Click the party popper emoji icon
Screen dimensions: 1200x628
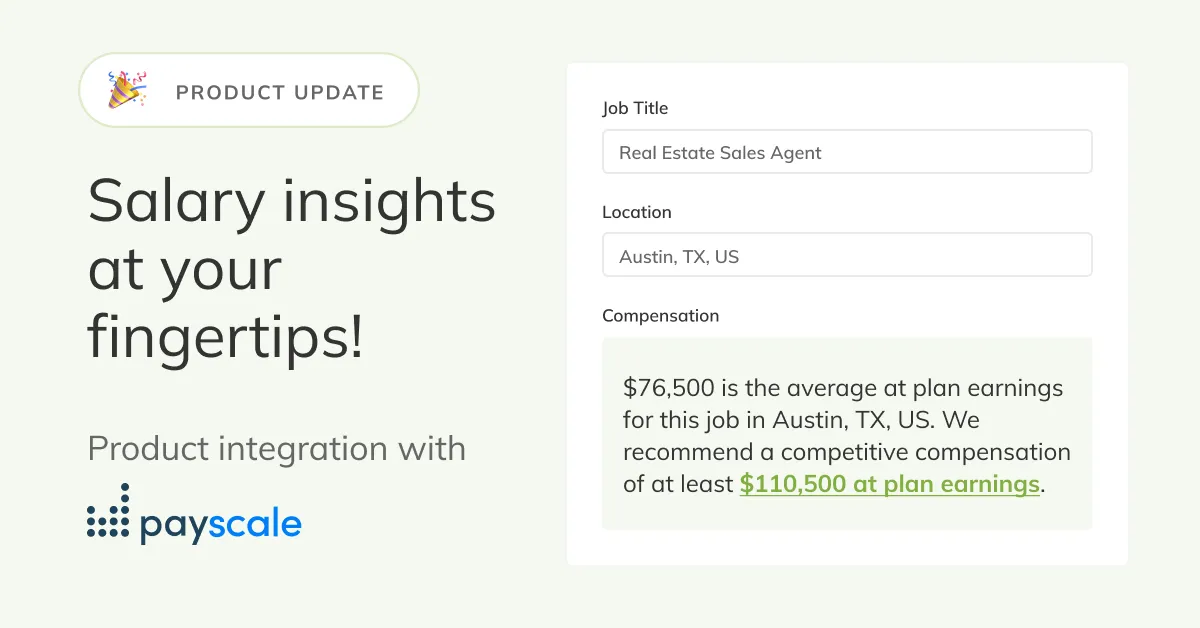coord(127,90)
